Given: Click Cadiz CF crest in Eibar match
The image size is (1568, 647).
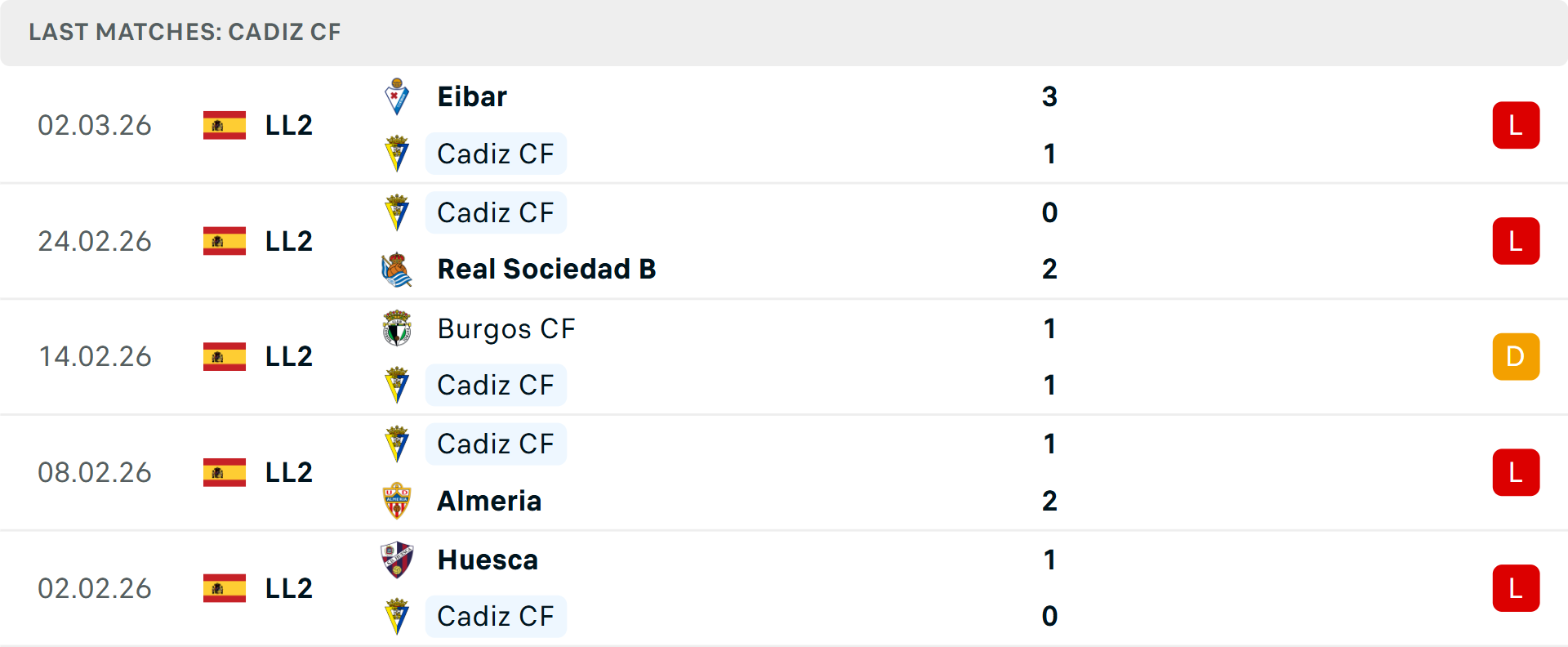Looking at the screenshot, I should coord(397,154).
